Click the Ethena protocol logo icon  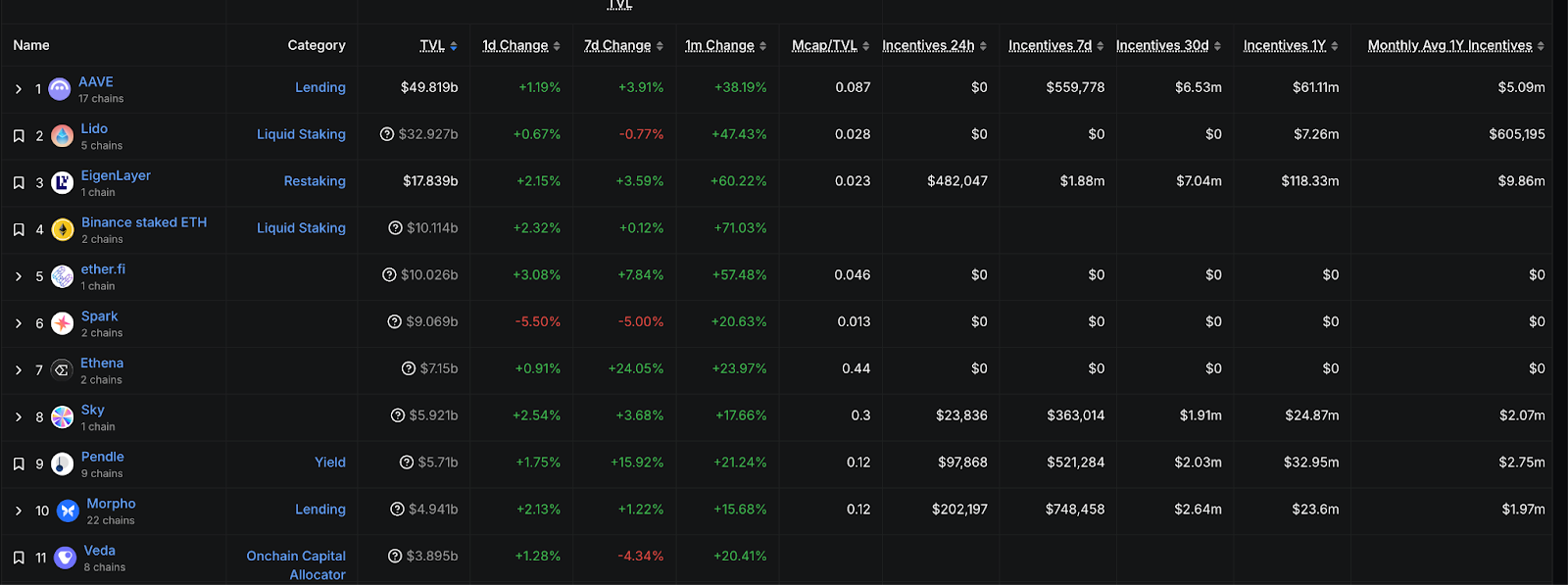click(x=63, y=370)
